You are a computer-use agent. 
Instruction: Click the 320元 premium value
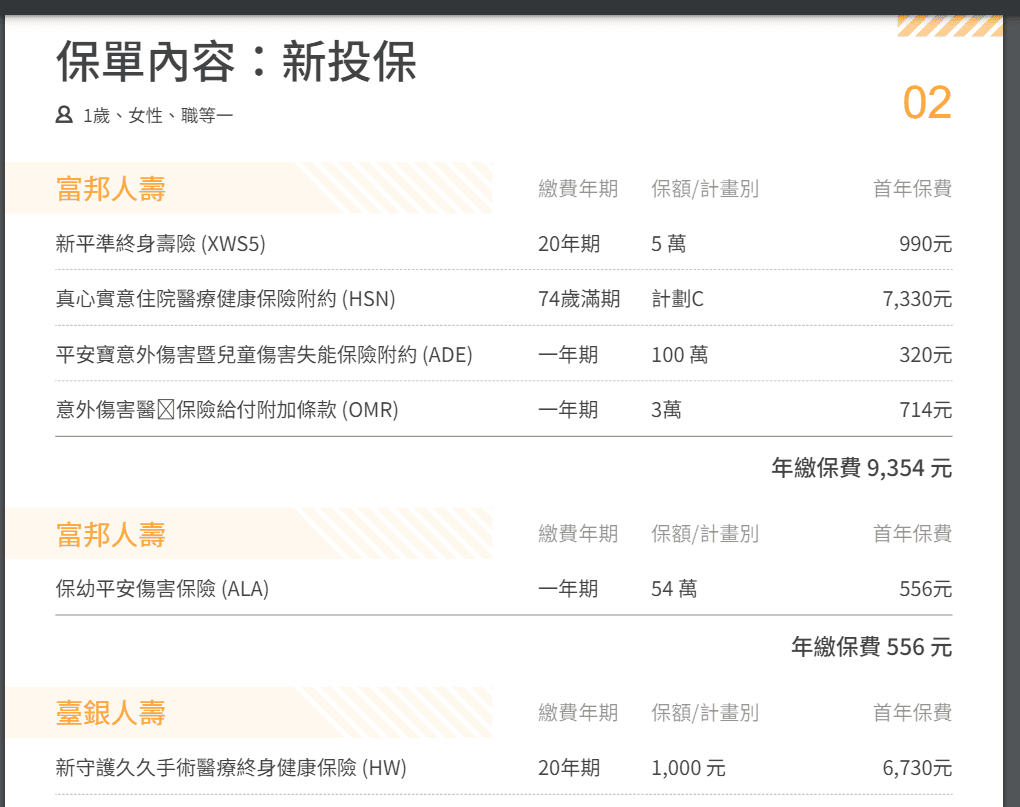click(x=926, y=355)
